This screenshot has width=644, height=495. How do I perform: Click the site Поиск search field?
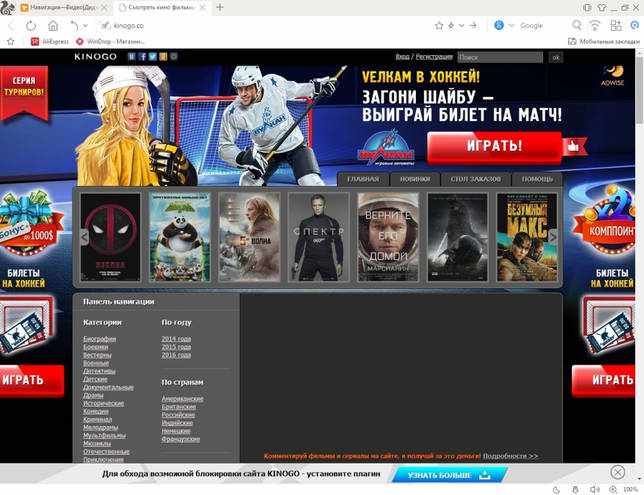pyautogui.click(x=500, y=58)
